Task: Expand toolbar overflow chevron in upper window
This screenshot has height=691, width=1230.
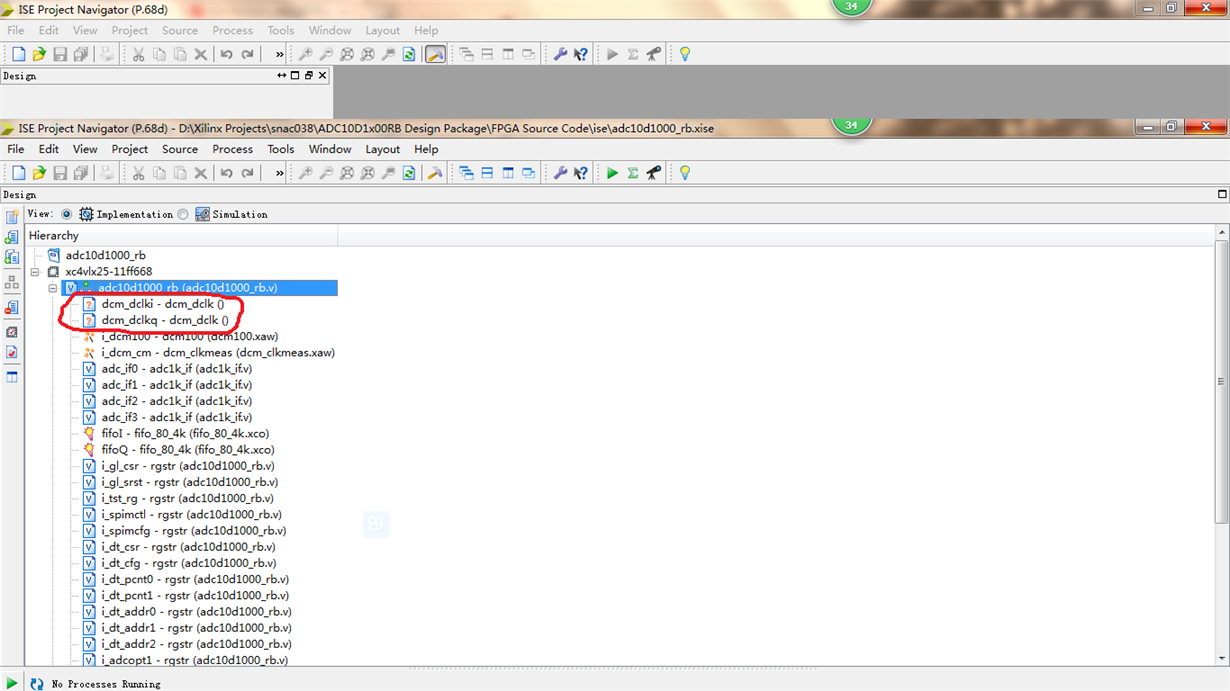Action: [279, 54]
